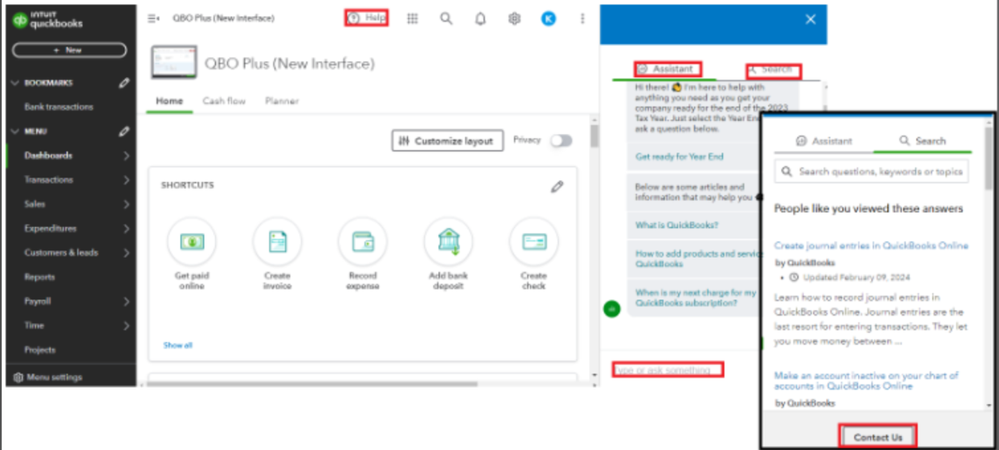
Task: Open What is QuickBooks? article
Action: (677, 226)
